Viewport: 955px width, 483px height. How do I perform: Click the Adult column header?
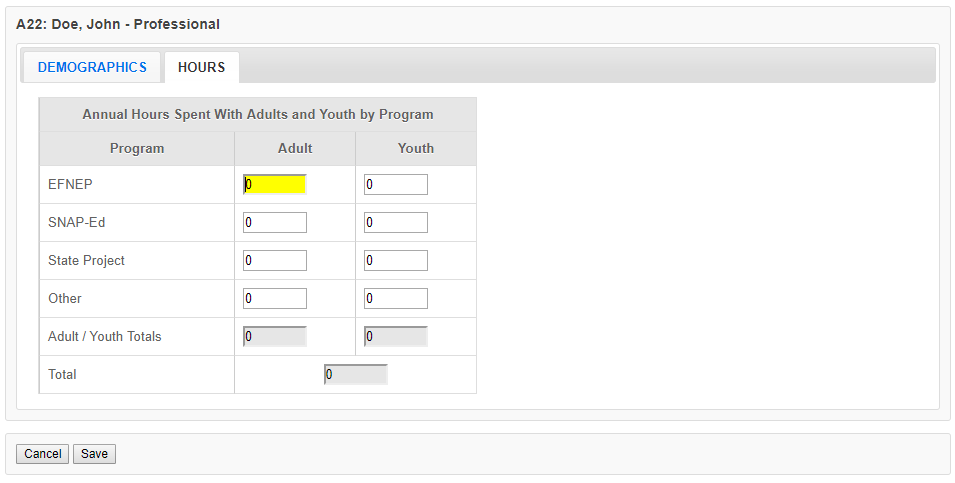[295, 148]
